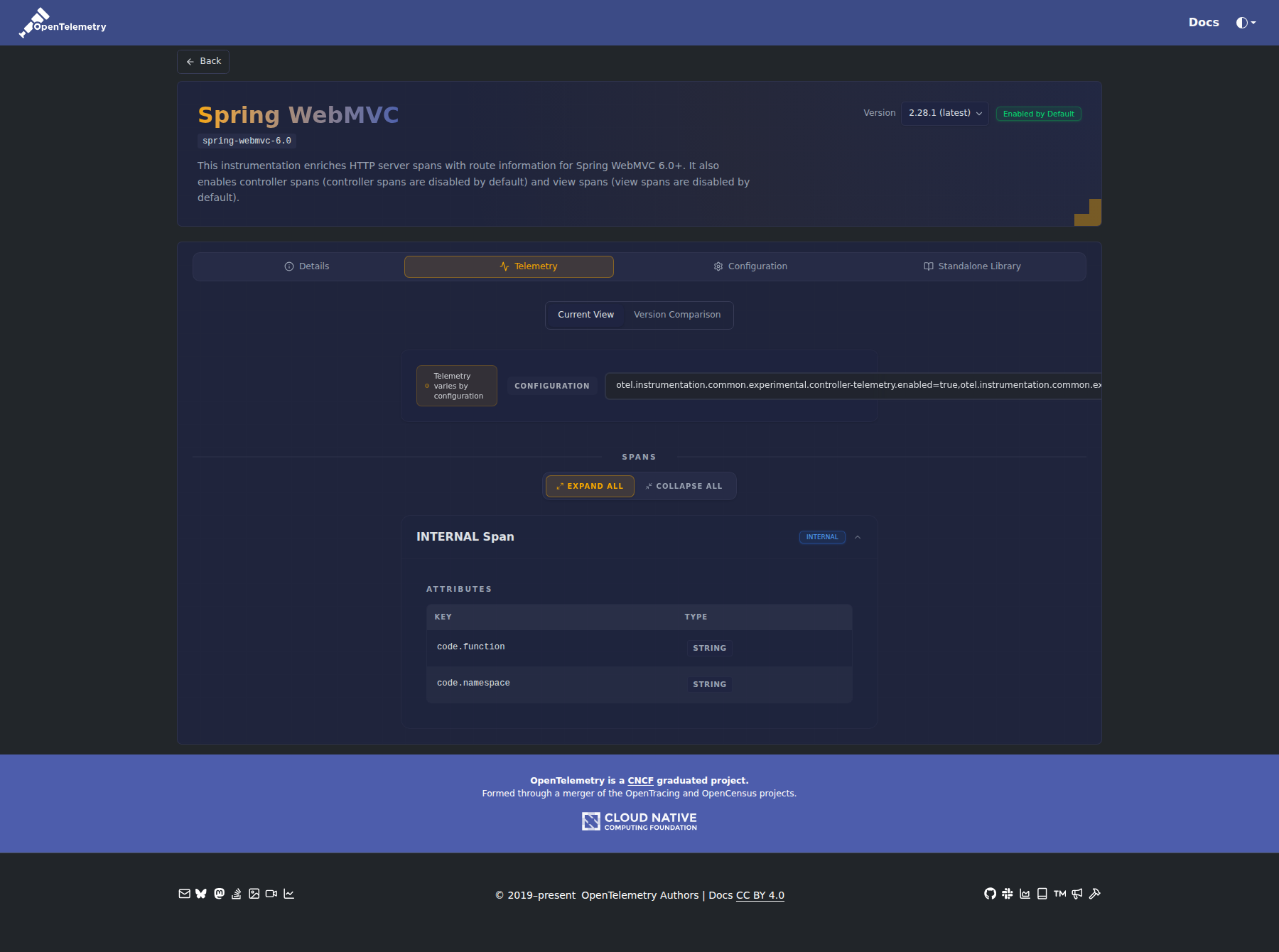Click the video camera icon in footer

point(271,894)
